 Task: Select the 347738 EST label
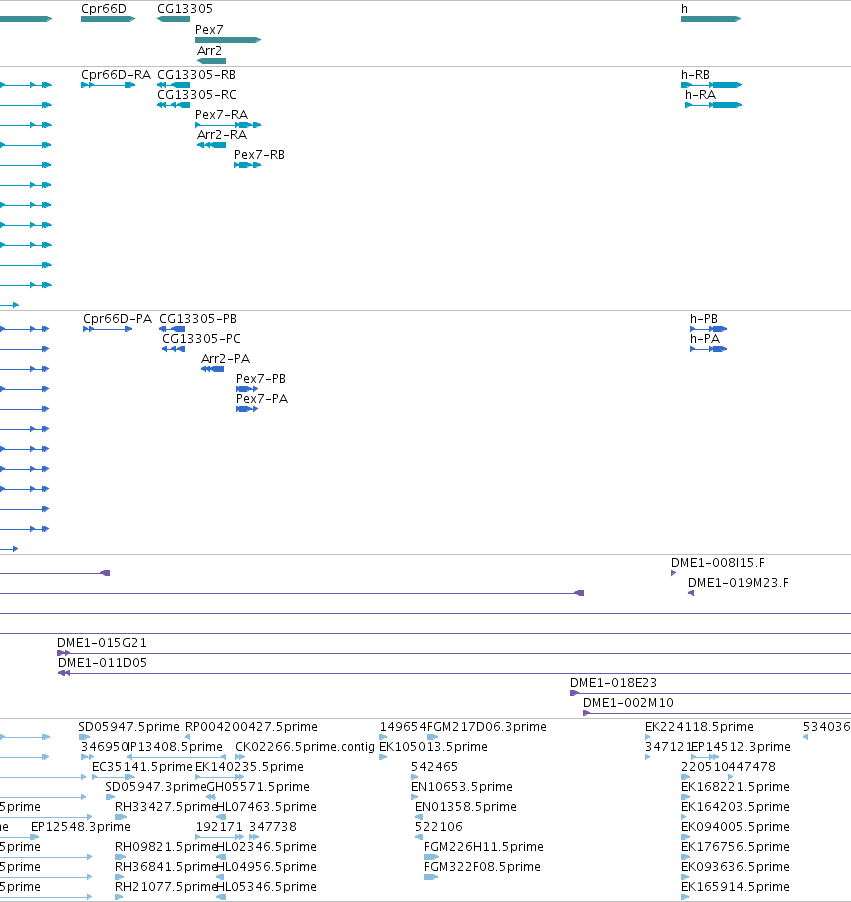pyautogui.click(x=273, y=826)
